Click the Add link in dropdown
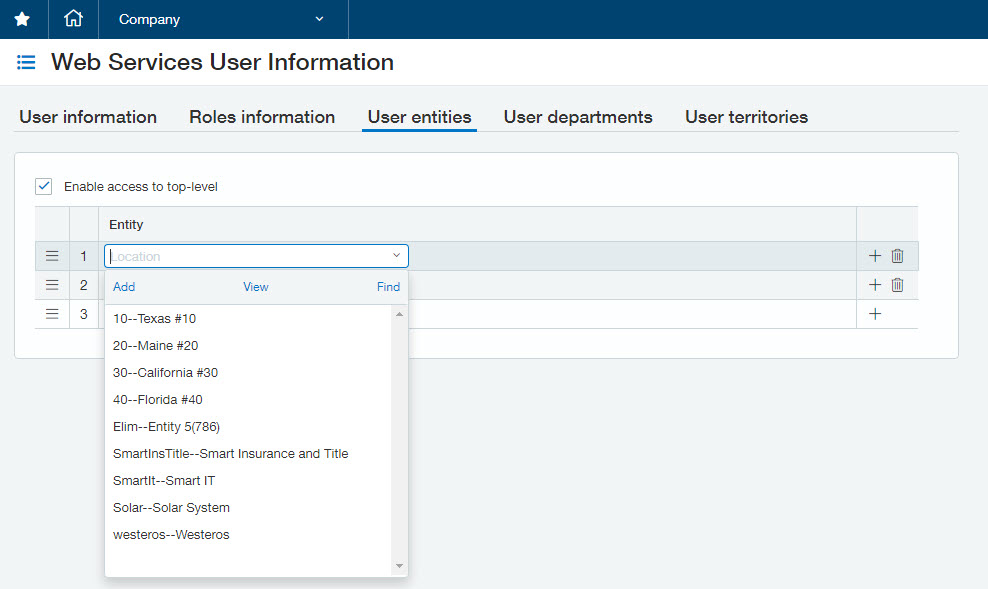The width and height of the screenshot is (988, 589). pos(124,287)
